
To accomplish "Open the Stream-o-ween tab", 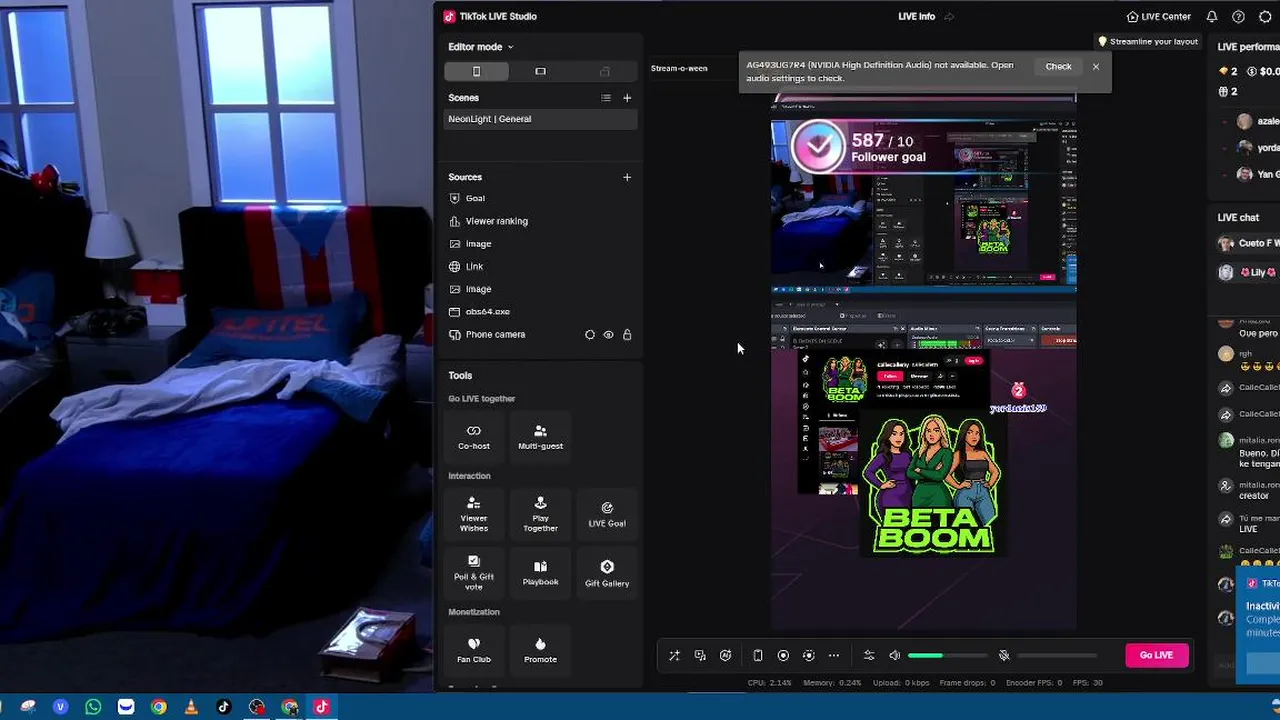I will click(679, 68).
